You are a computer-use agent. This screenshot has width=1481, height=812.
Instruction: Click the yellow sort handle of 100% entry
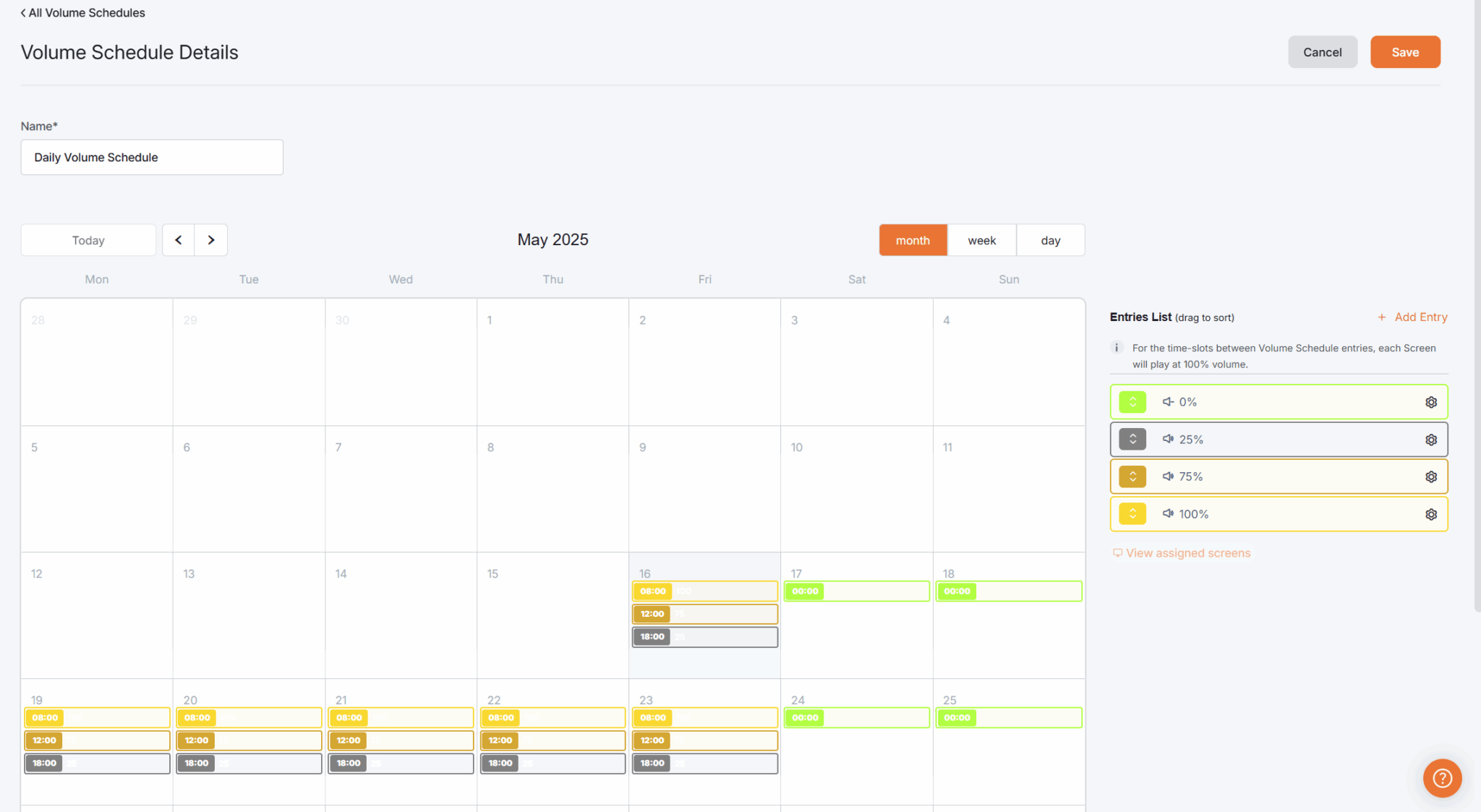coord(1132,514)
